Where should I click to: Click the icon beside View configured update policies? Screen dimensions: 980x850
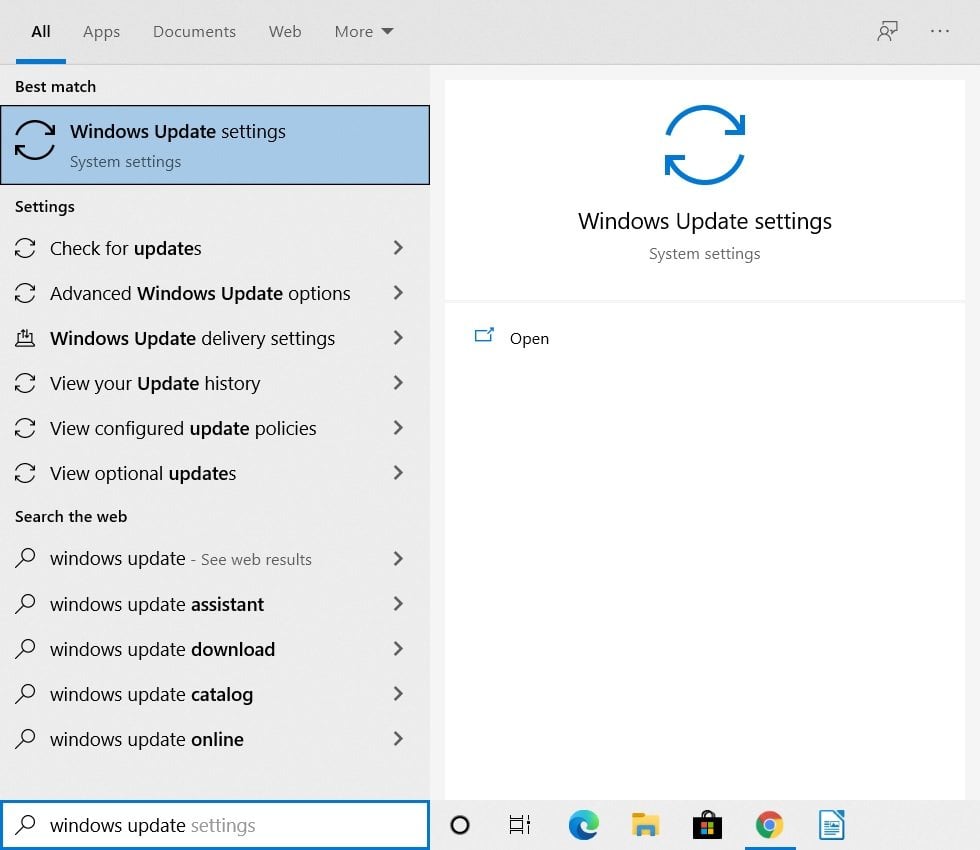pyautogui.click(x=25, y=428)
